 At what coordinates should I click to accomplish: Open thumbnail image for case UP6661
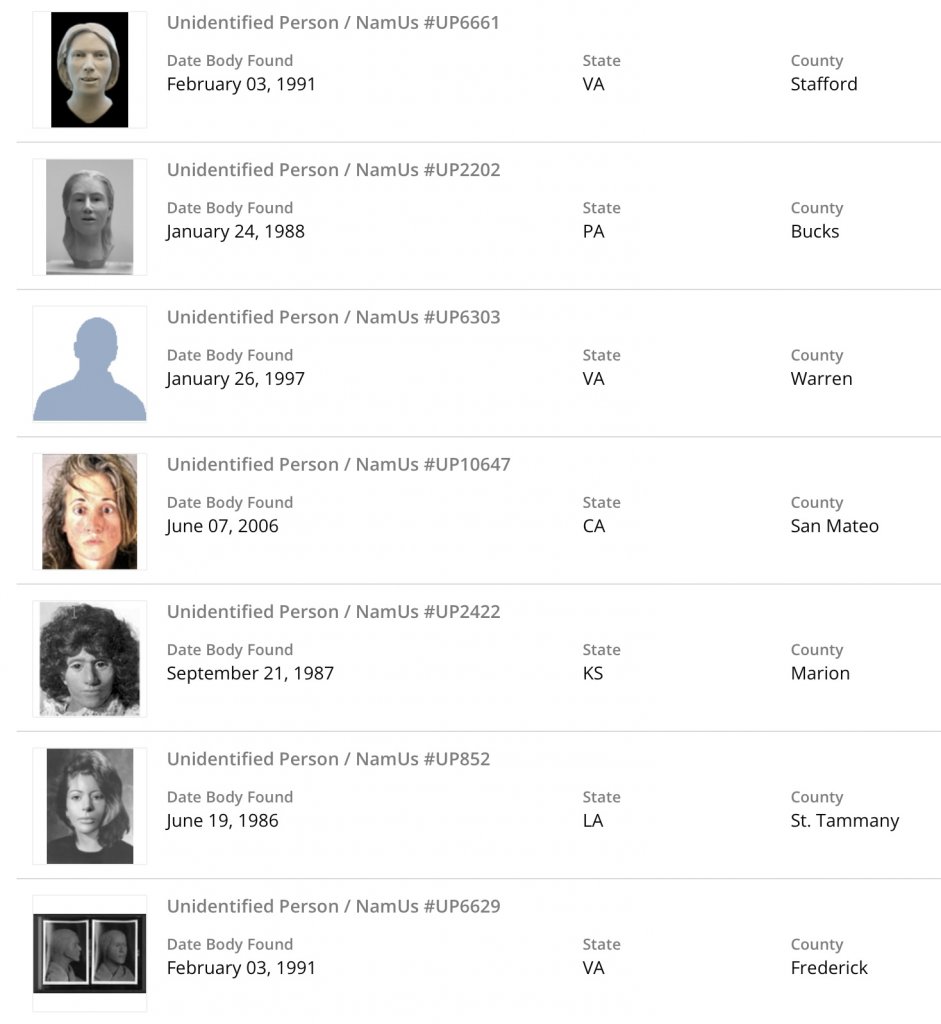coord(90,70)
